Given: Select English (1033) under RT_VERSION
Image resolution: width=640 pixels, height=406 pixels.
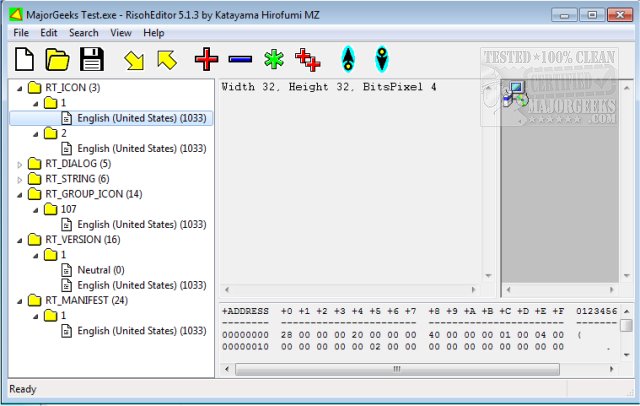Looking at the screenshot, I should coord(142,285).
